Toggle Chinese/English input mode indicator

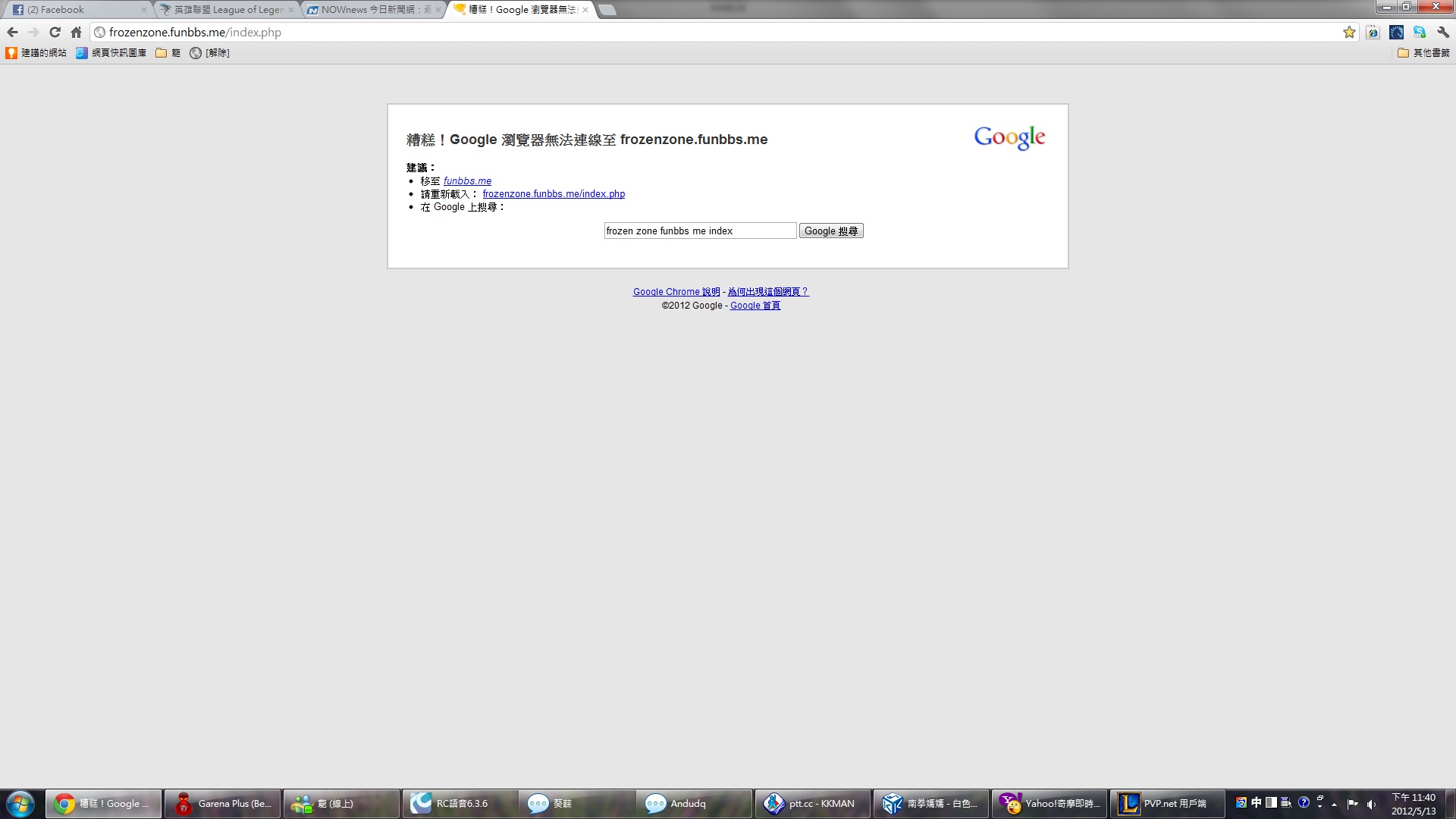[1257, 802]
